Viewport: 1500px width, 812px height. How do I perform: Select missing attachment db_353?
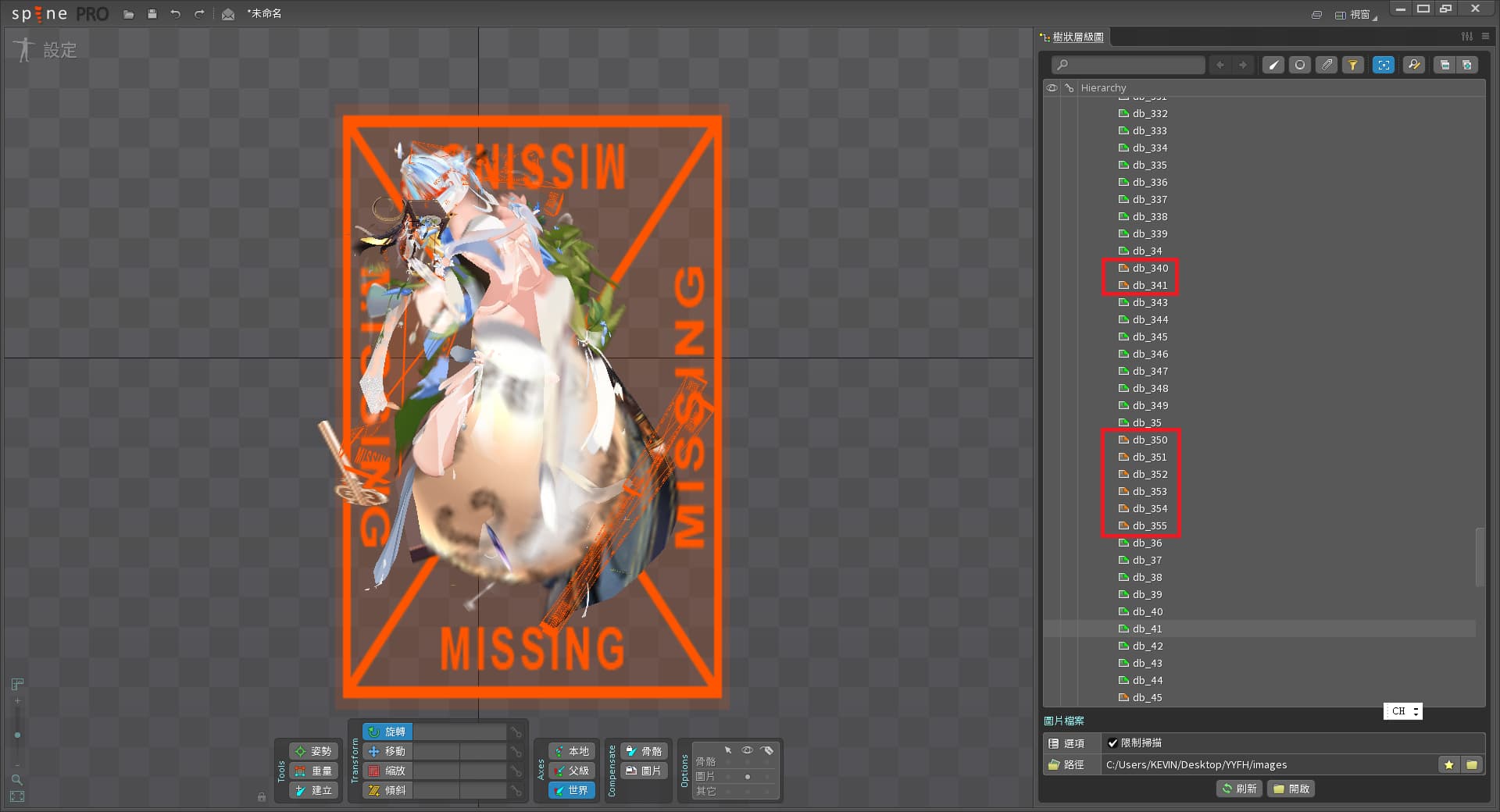pyautogui.click(x=1150, y=491)
